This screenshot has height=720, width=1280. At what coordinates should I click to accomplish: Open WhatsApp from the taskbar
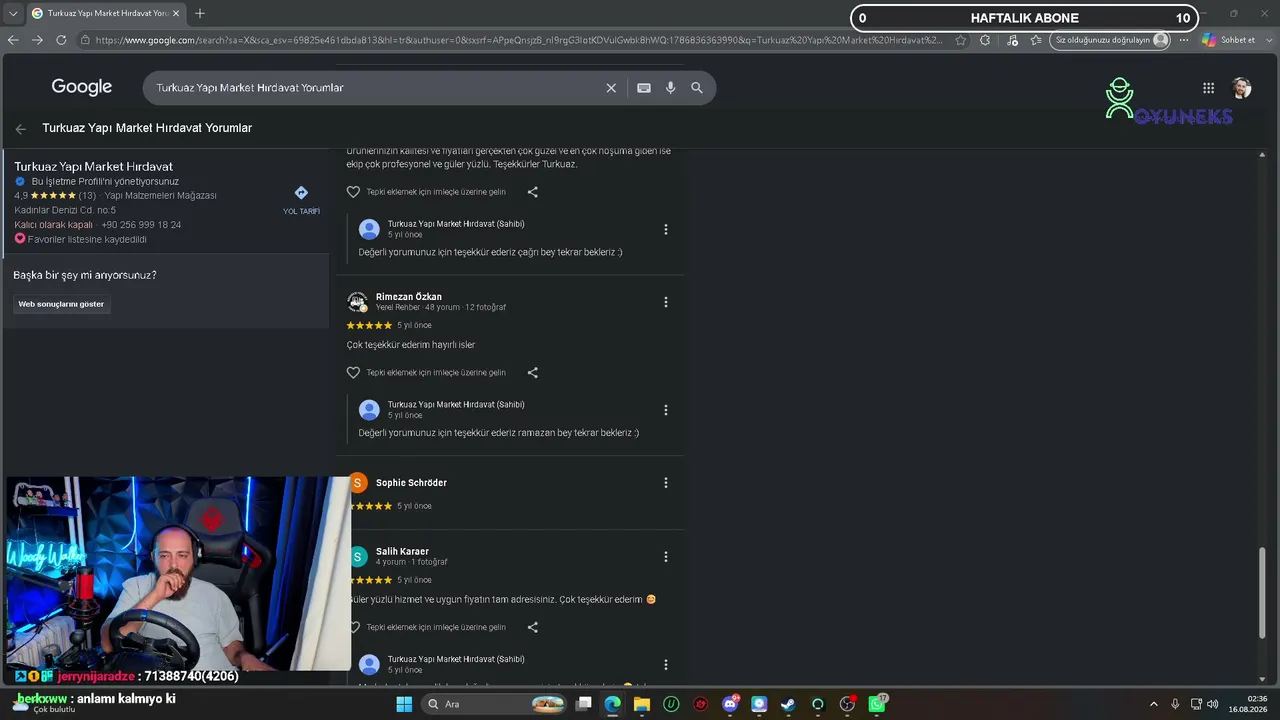pyautogui.click(x=877, y=704)
